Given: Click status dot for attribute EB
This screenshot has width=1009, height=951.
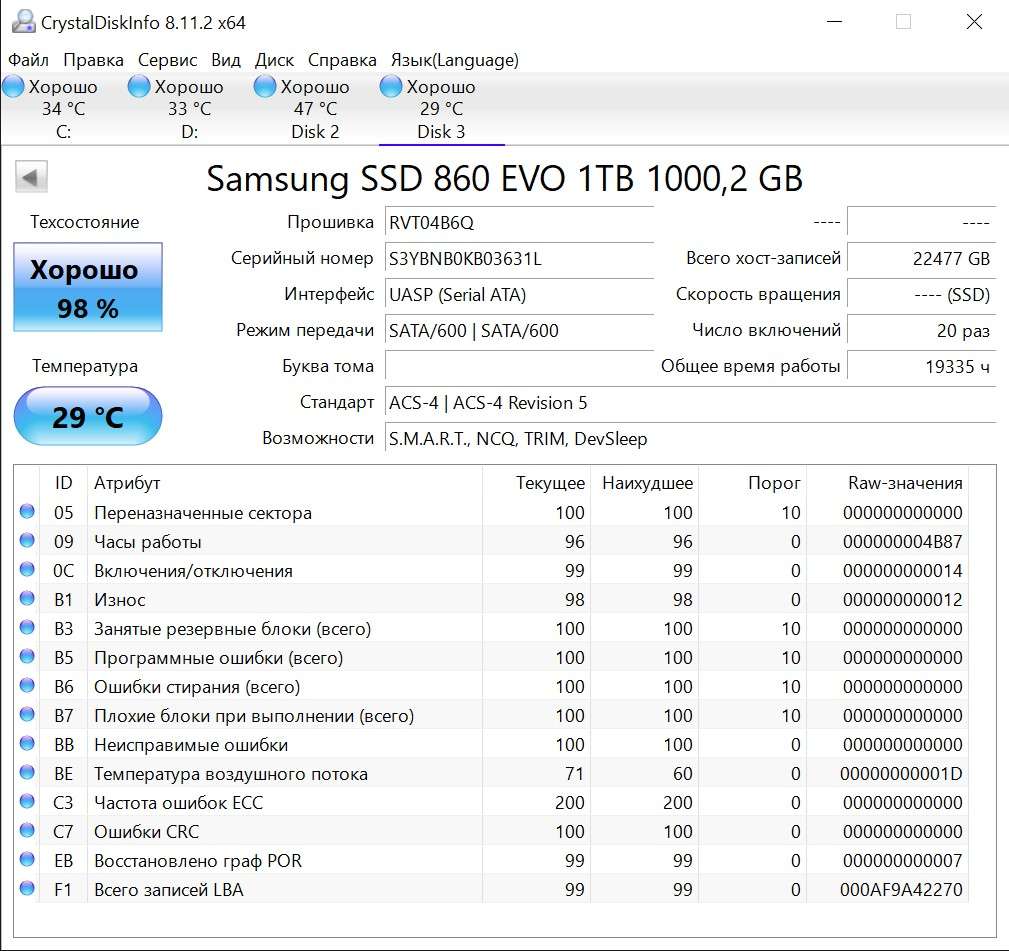Looking at the screenshot, I should pyautogui.click(x=27, y=859).
